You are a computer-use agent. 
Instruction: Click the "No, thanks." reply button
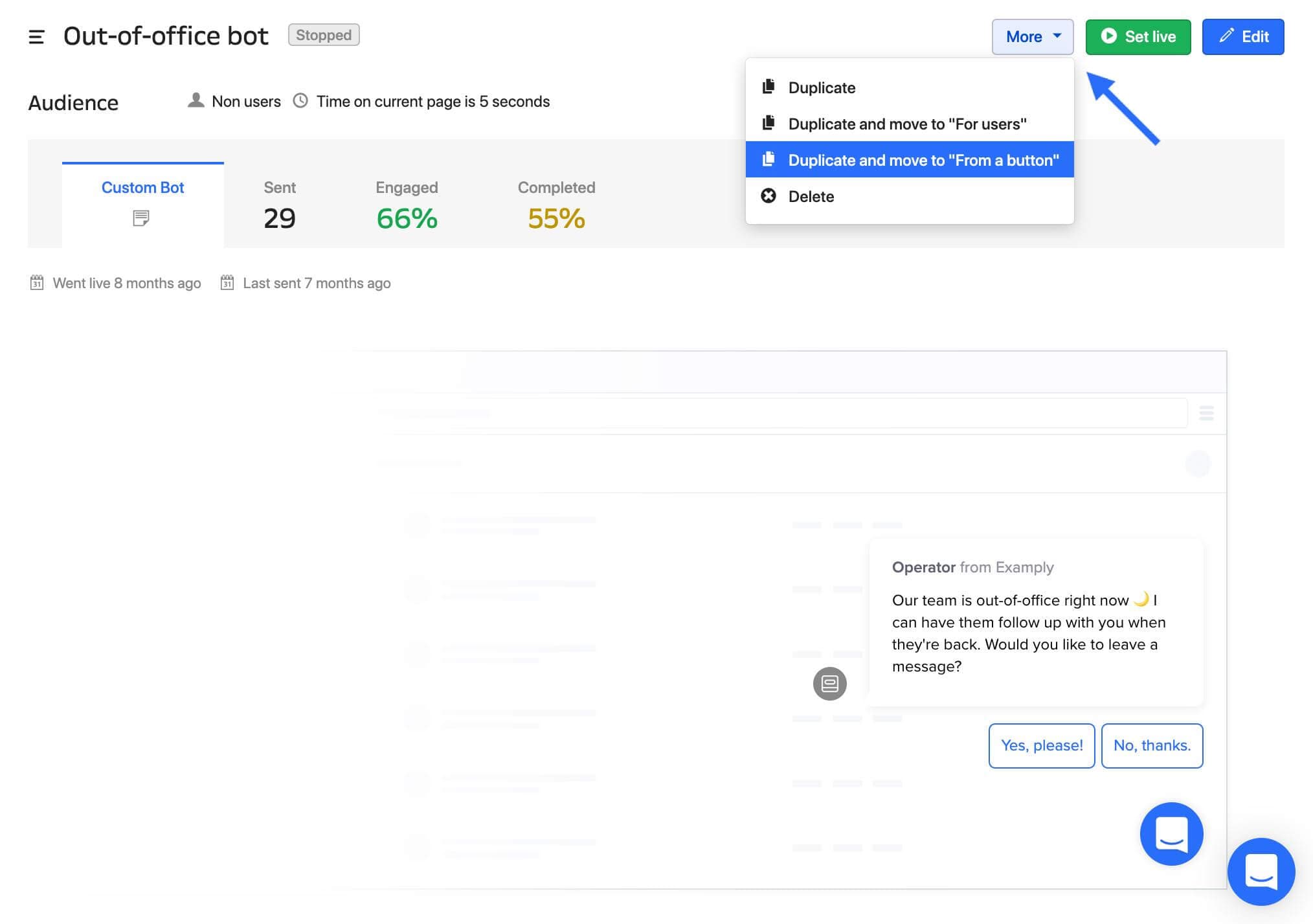[1152, 746]
